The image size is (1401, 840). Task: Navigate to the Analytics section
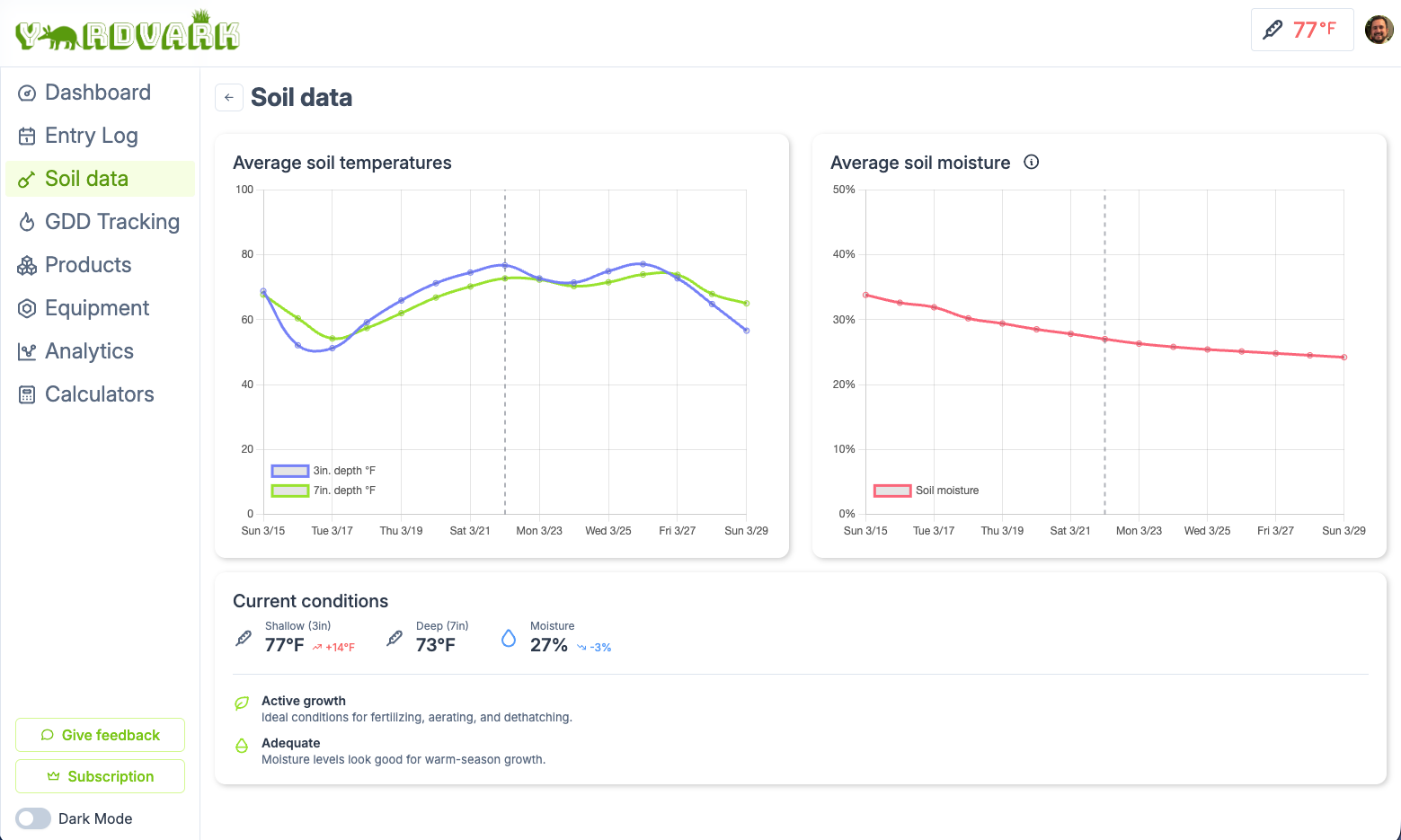point(89,351)
